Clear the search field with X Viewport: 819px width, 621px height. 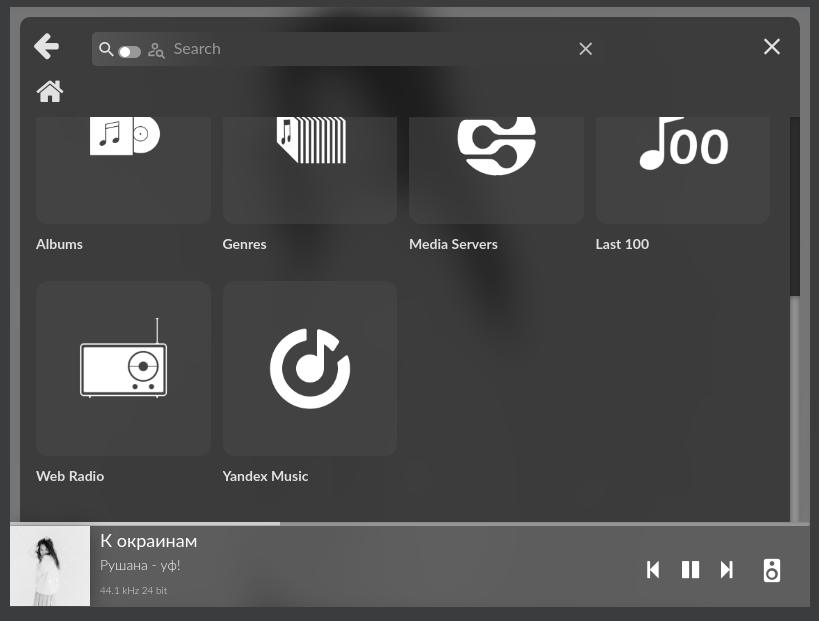pos(586,49)
